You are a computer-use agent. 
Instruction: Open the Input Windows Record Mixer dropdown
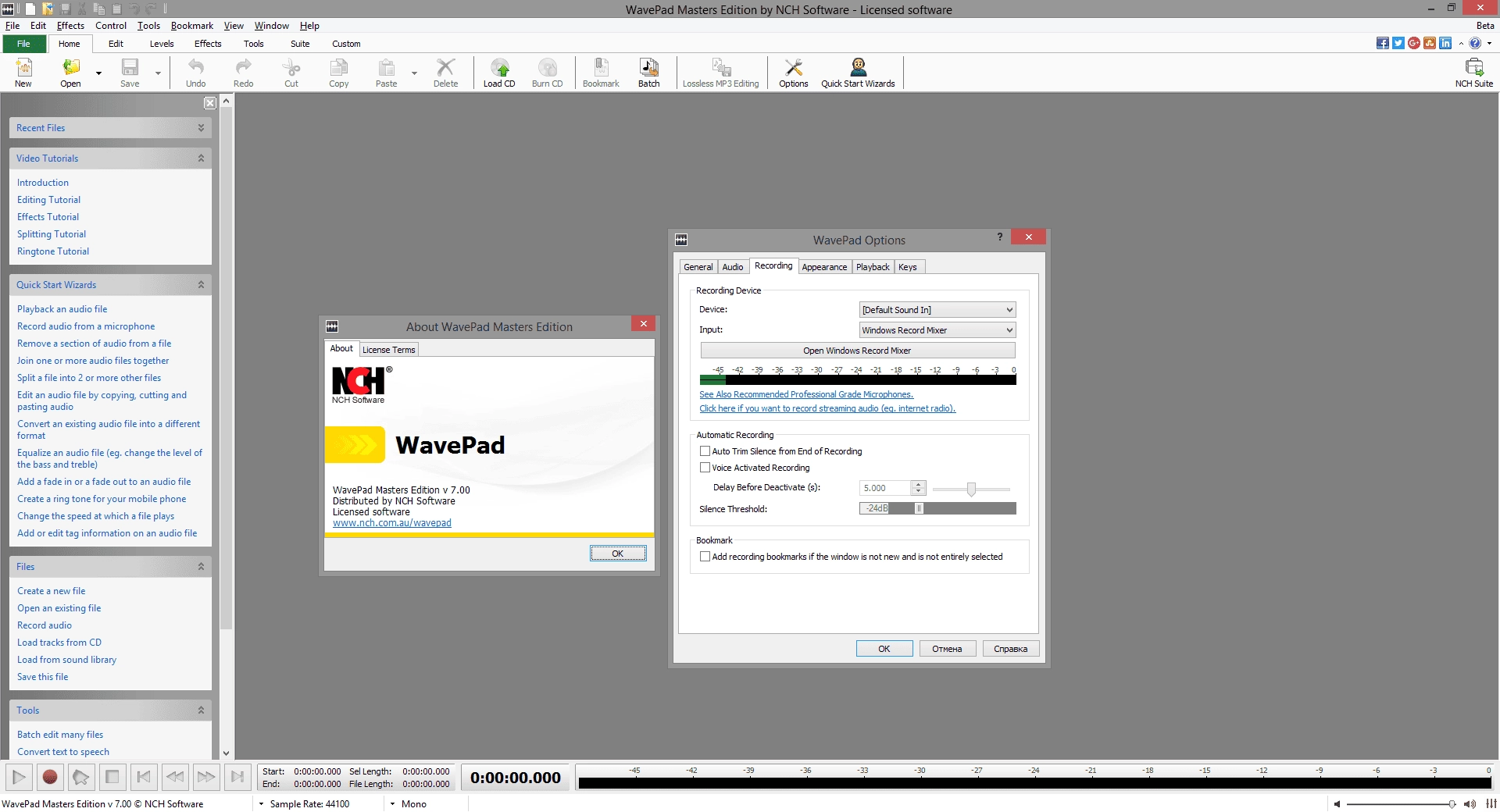937,330
